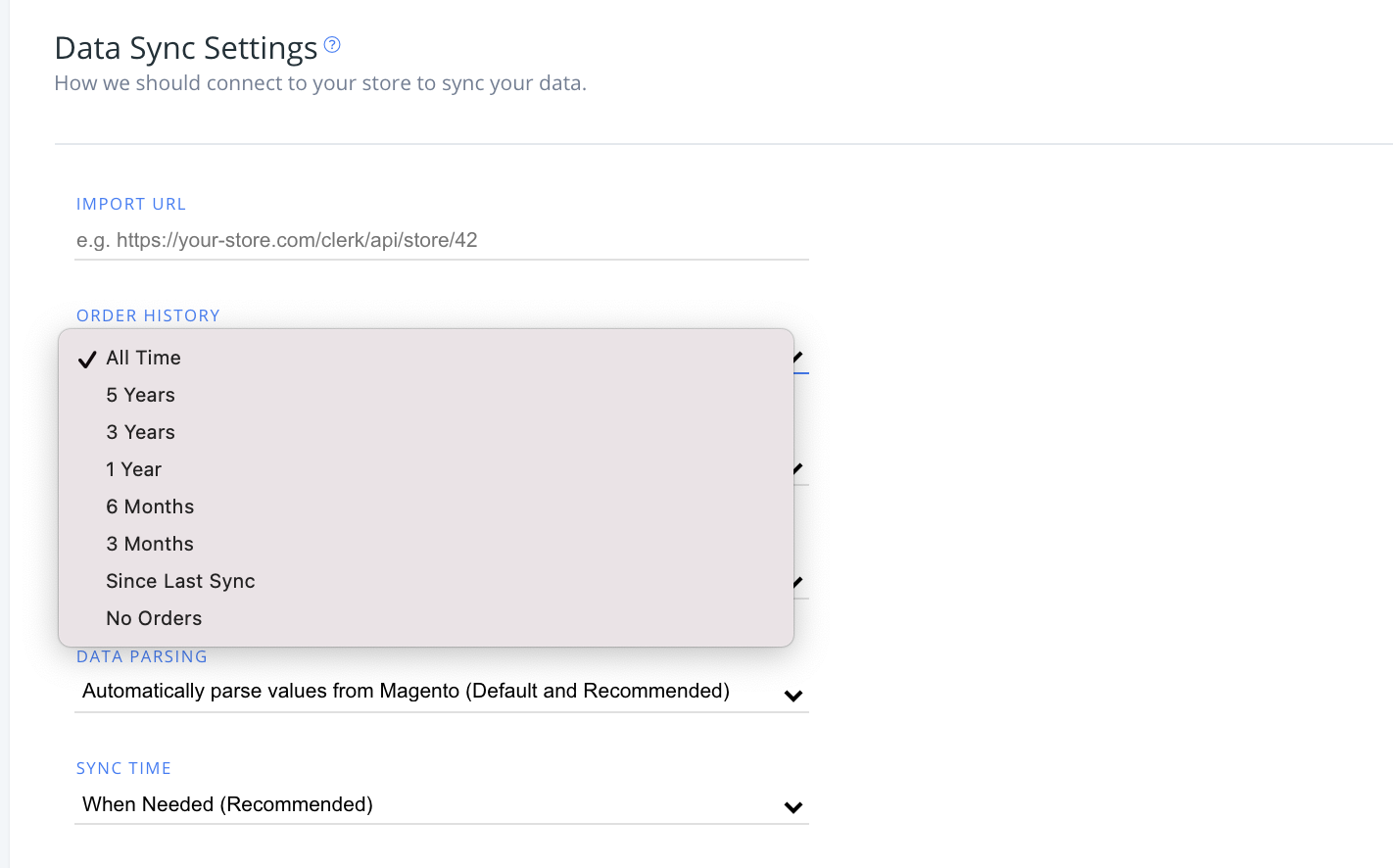Choose No Orders from the list
Screen dimensions: 1393x868
tap(154, 619)
